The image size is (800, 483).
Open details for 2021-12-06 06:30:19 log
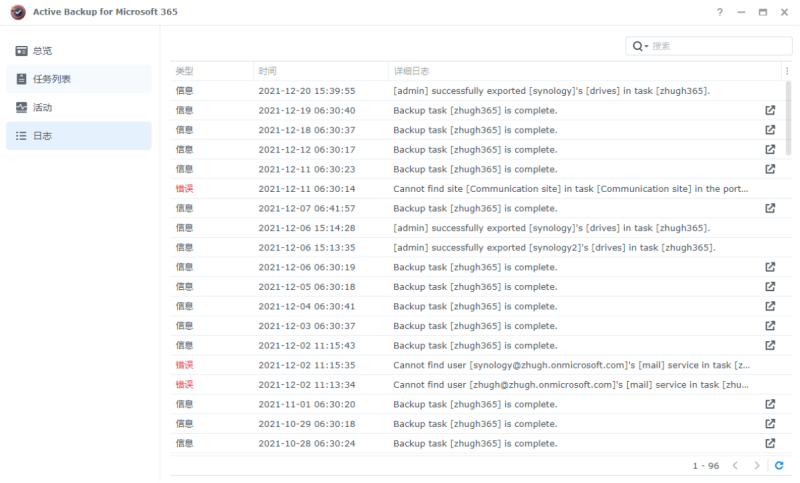coord(770,267)
